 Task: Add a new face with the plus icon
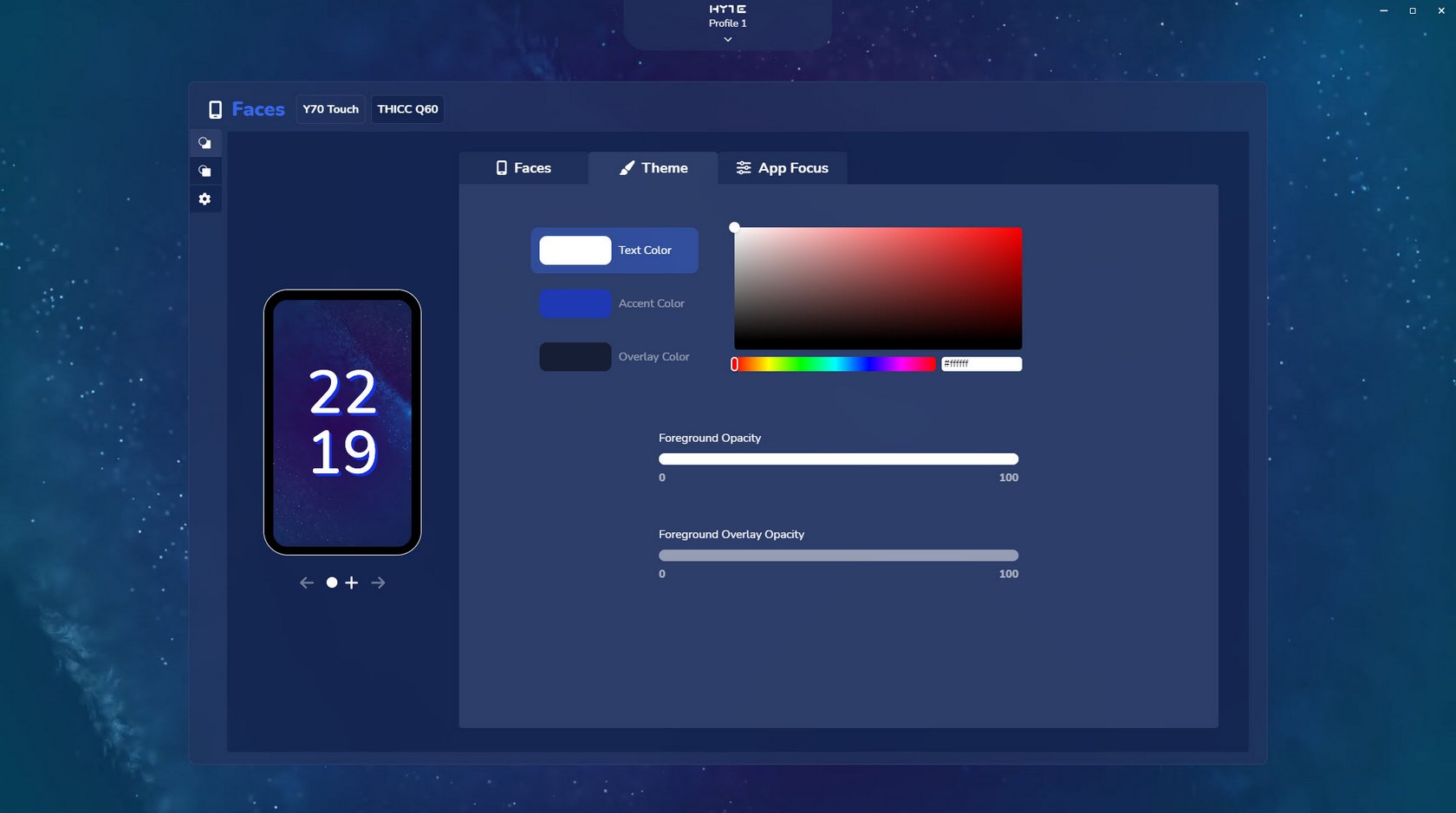[x=351, y=582]
